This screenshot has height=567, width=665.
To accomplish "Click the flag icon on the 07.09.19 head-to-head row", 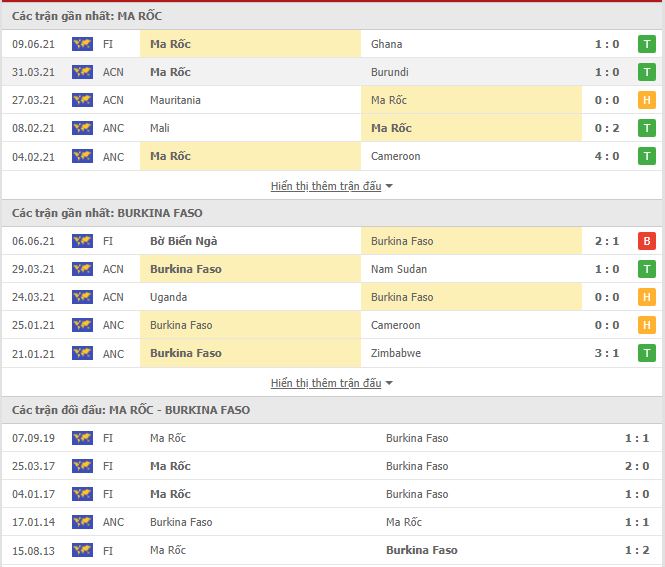I will (82, 438).
